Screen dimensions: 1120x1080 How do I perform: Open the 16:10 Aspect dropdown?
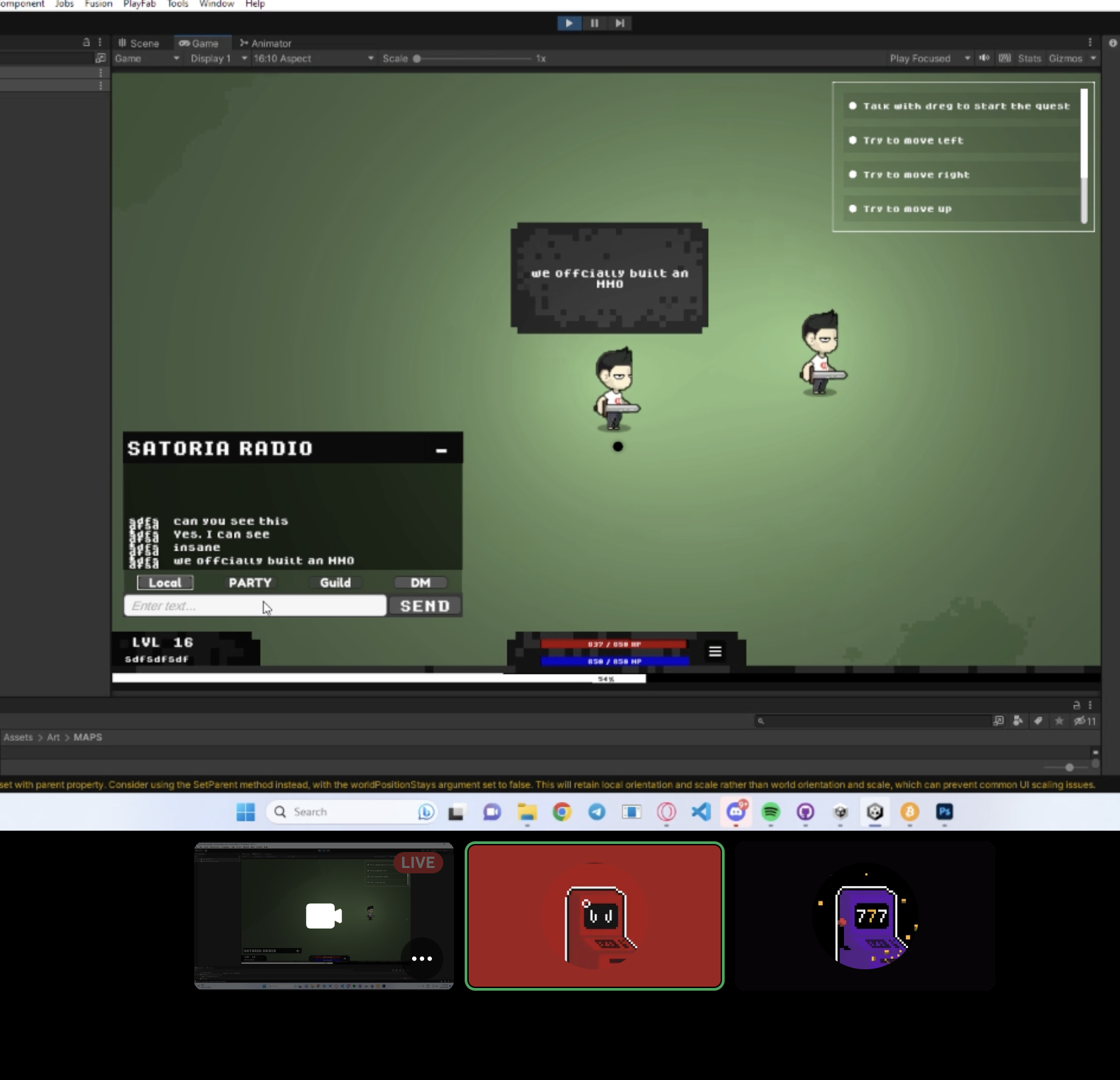[313, 59]
